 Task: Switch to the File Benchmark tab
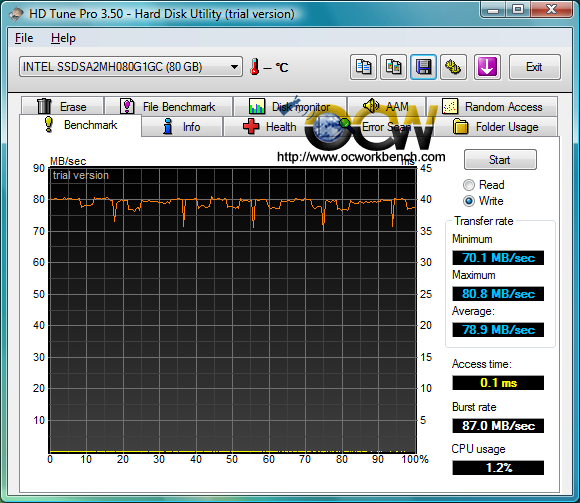pos(169,106)
